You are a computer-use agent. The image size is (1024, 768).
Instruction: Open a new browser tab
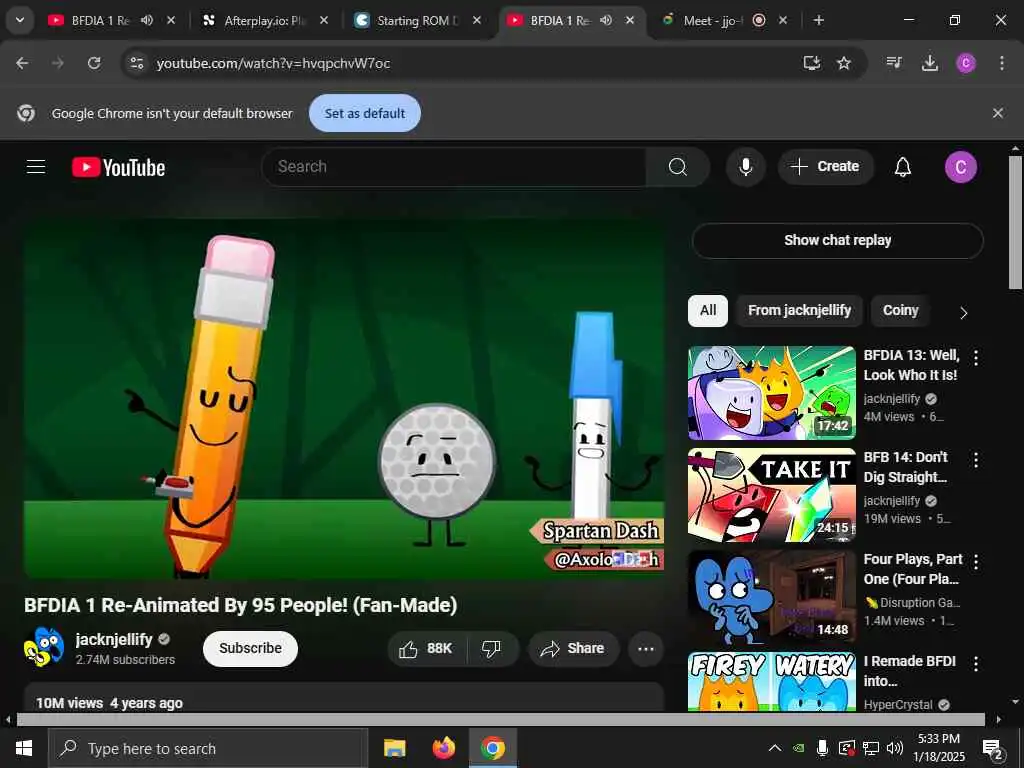click(818, 21)
